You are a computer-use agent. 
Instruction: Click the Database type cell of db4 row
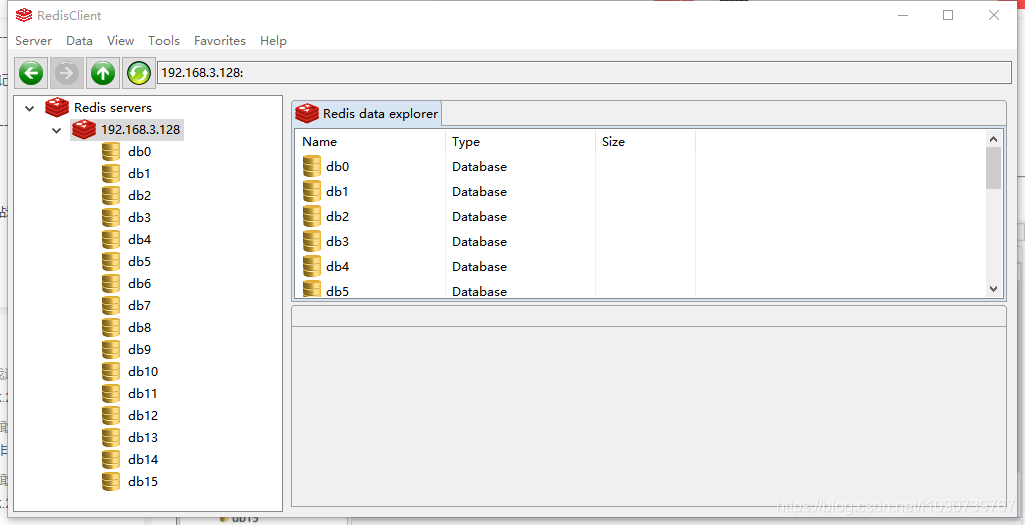point(479,267)
